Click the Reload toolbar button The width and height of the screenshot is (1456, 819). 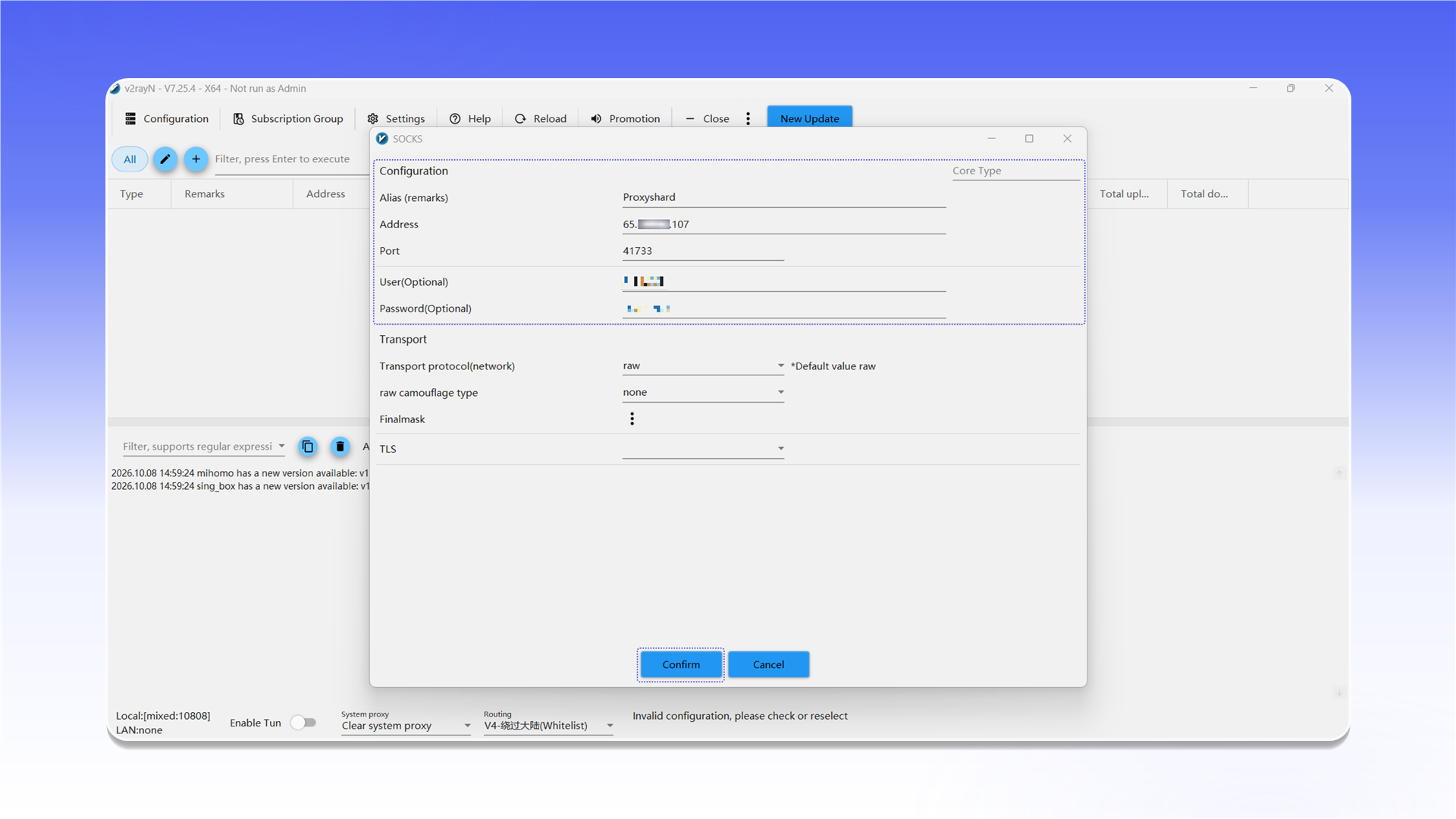click(x=541, y=118)
